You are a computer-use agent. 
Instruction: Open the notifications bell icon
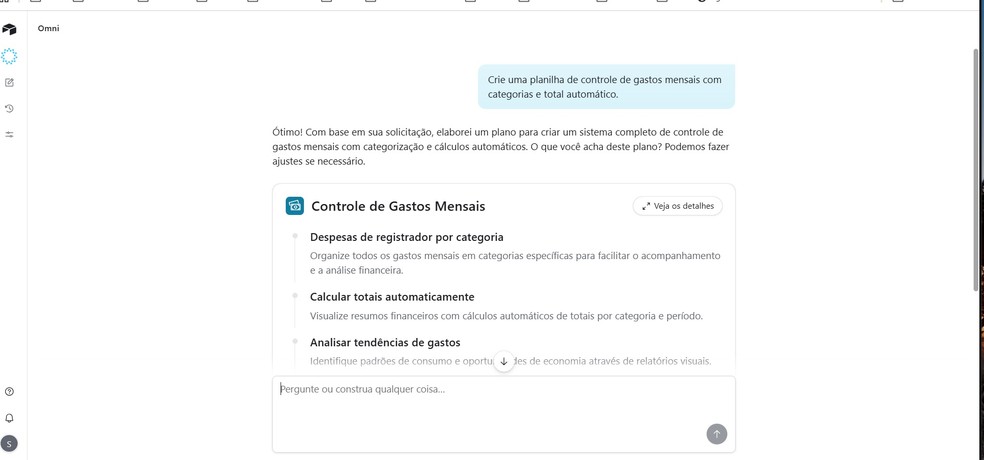tap(9, 418)
